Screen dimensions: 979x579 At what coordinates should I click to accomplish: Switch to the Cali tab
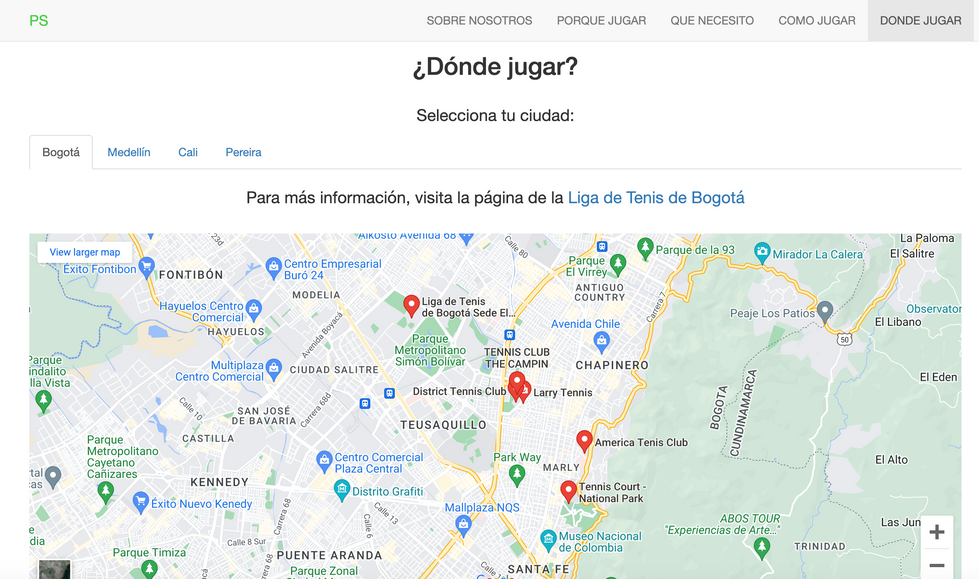click(x=188, y=152)
